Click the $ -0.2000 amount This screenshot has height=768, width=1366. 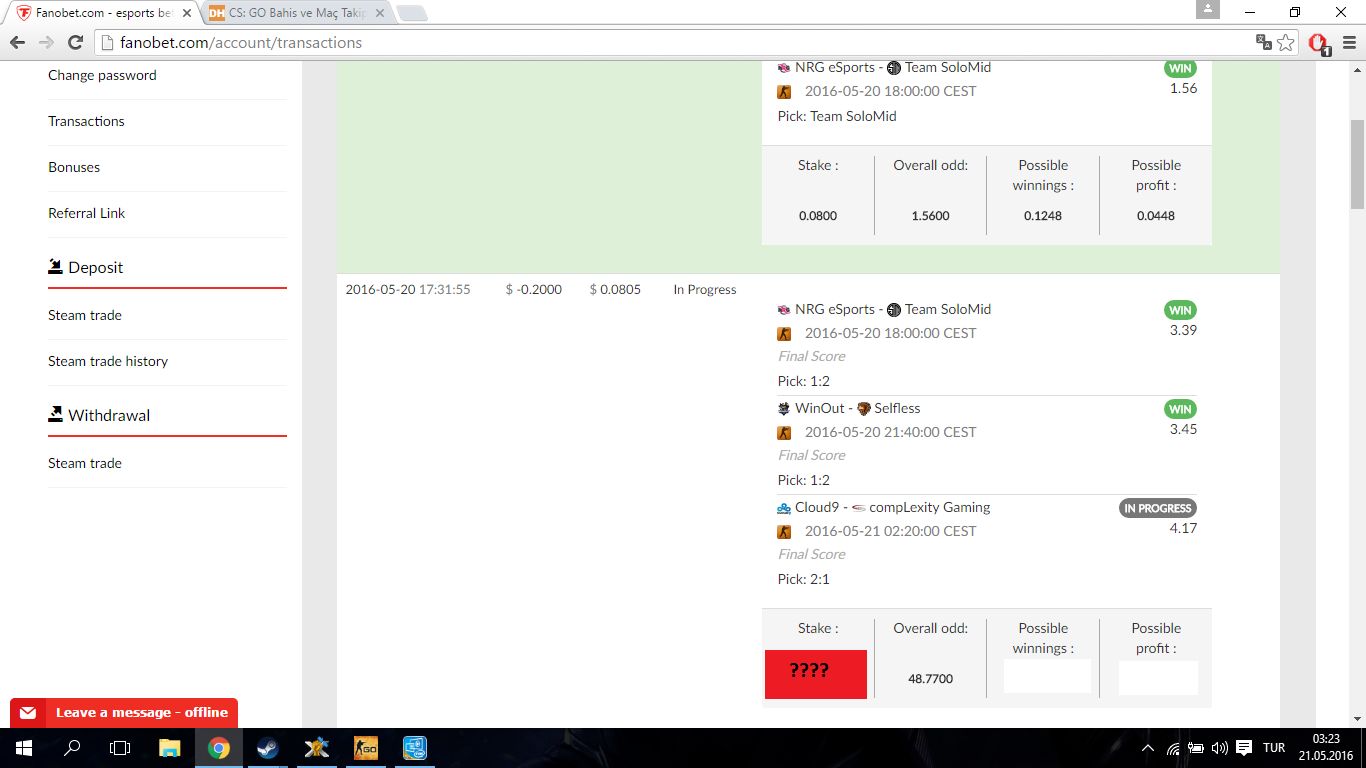[534, 290]
